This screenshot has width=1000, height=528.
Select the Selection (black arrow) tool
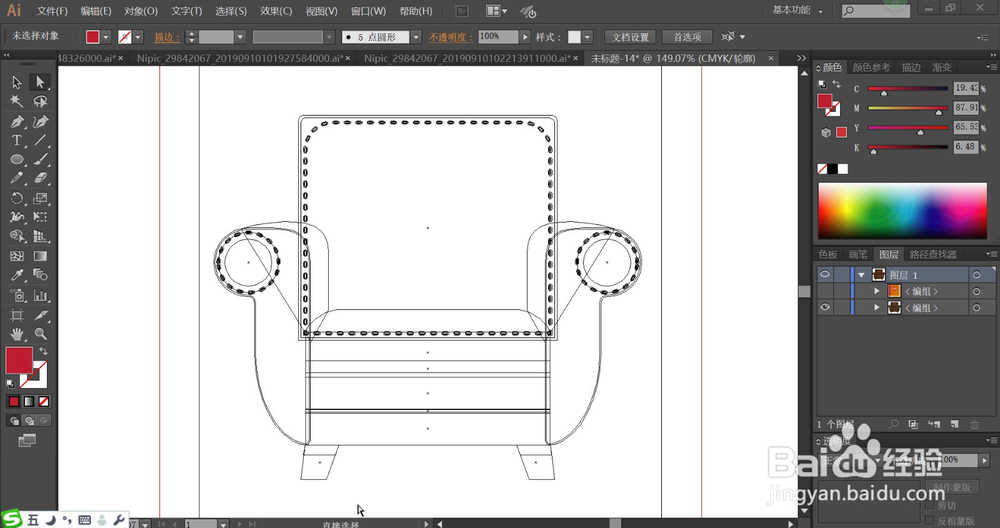click(17, 82)
